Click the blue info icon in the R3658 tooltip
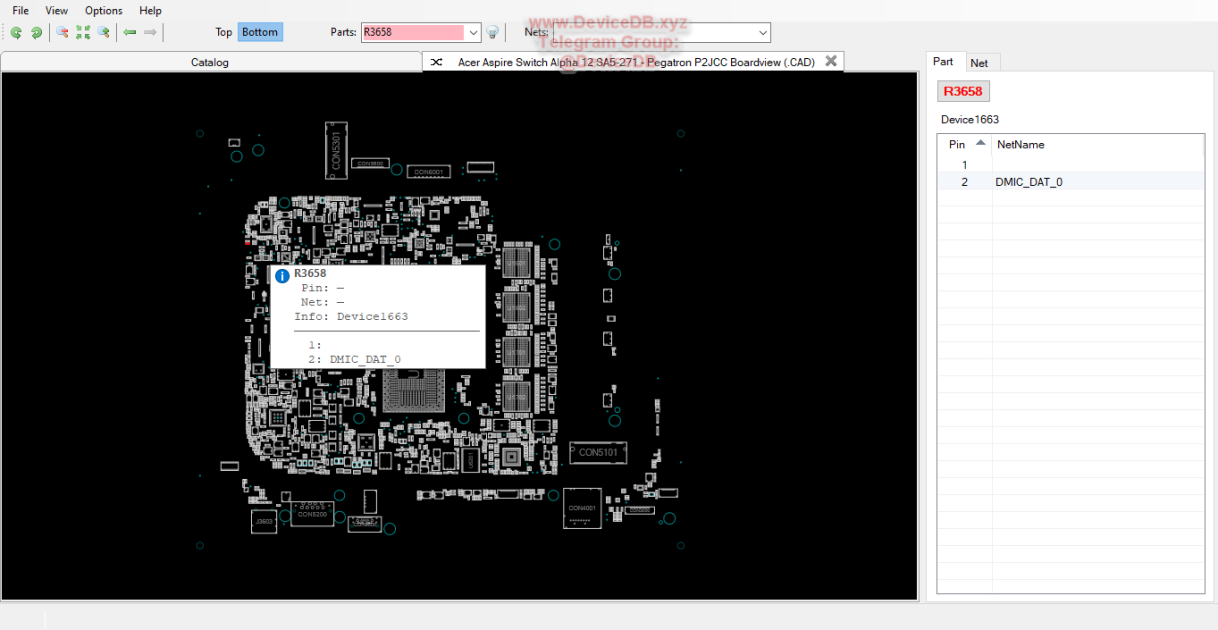 tap(282, 276)
